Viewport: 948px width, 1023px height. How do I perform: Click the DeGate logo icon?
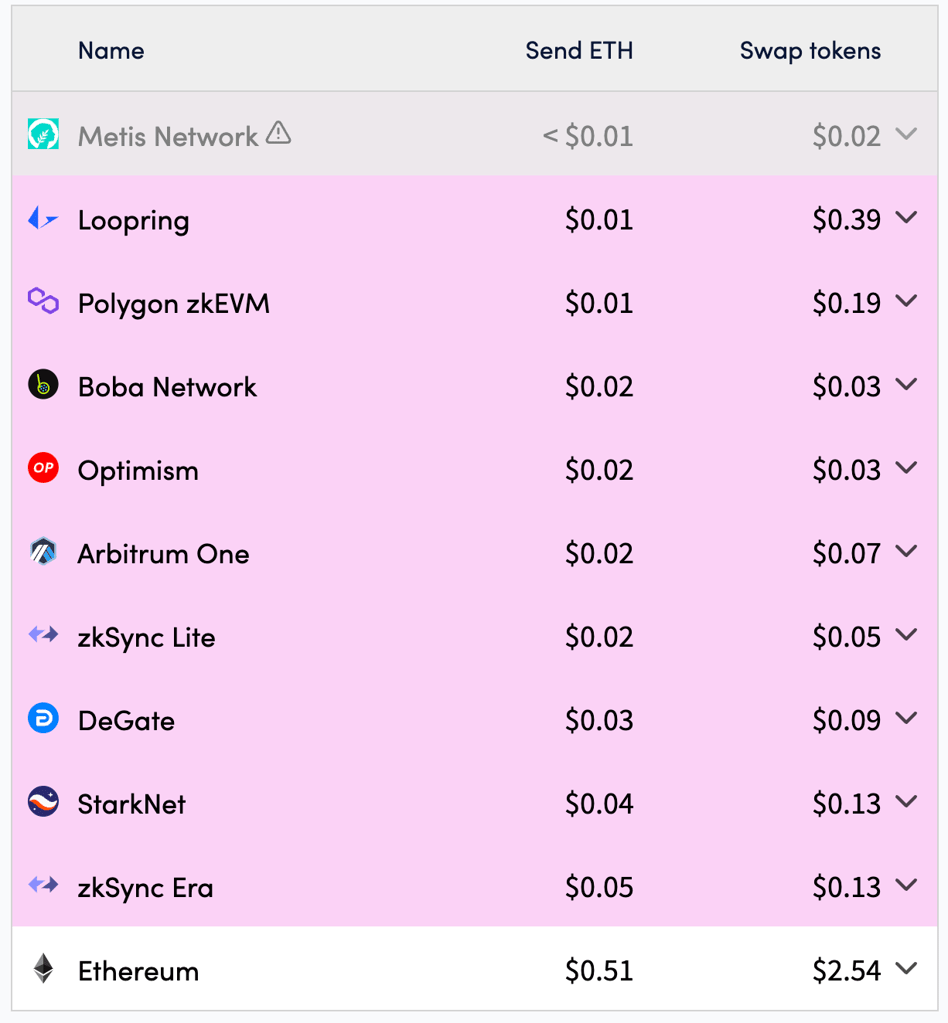[43, 719]
